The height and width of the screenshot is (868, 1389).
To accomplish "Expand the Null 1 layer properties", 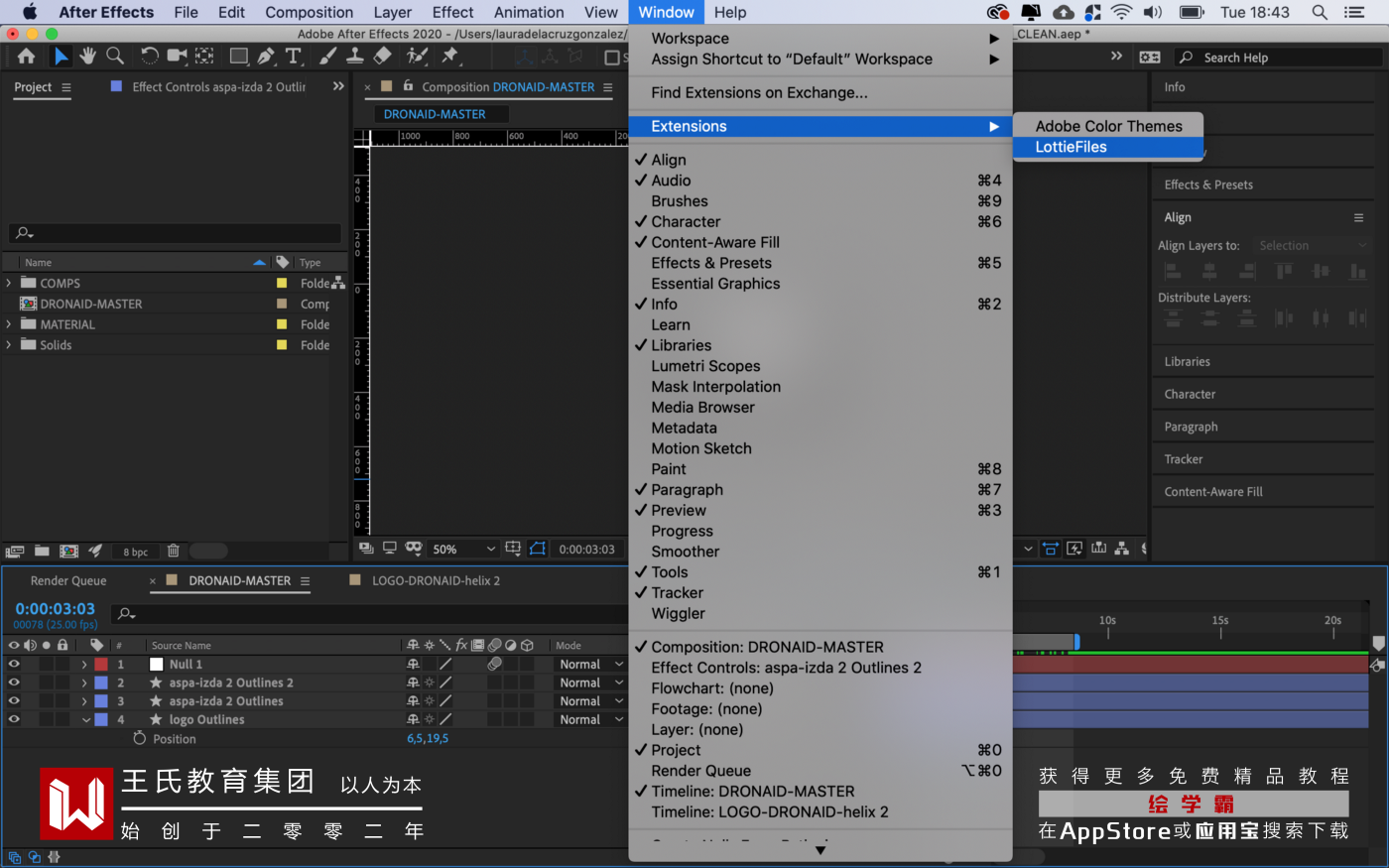I will 84,665.
